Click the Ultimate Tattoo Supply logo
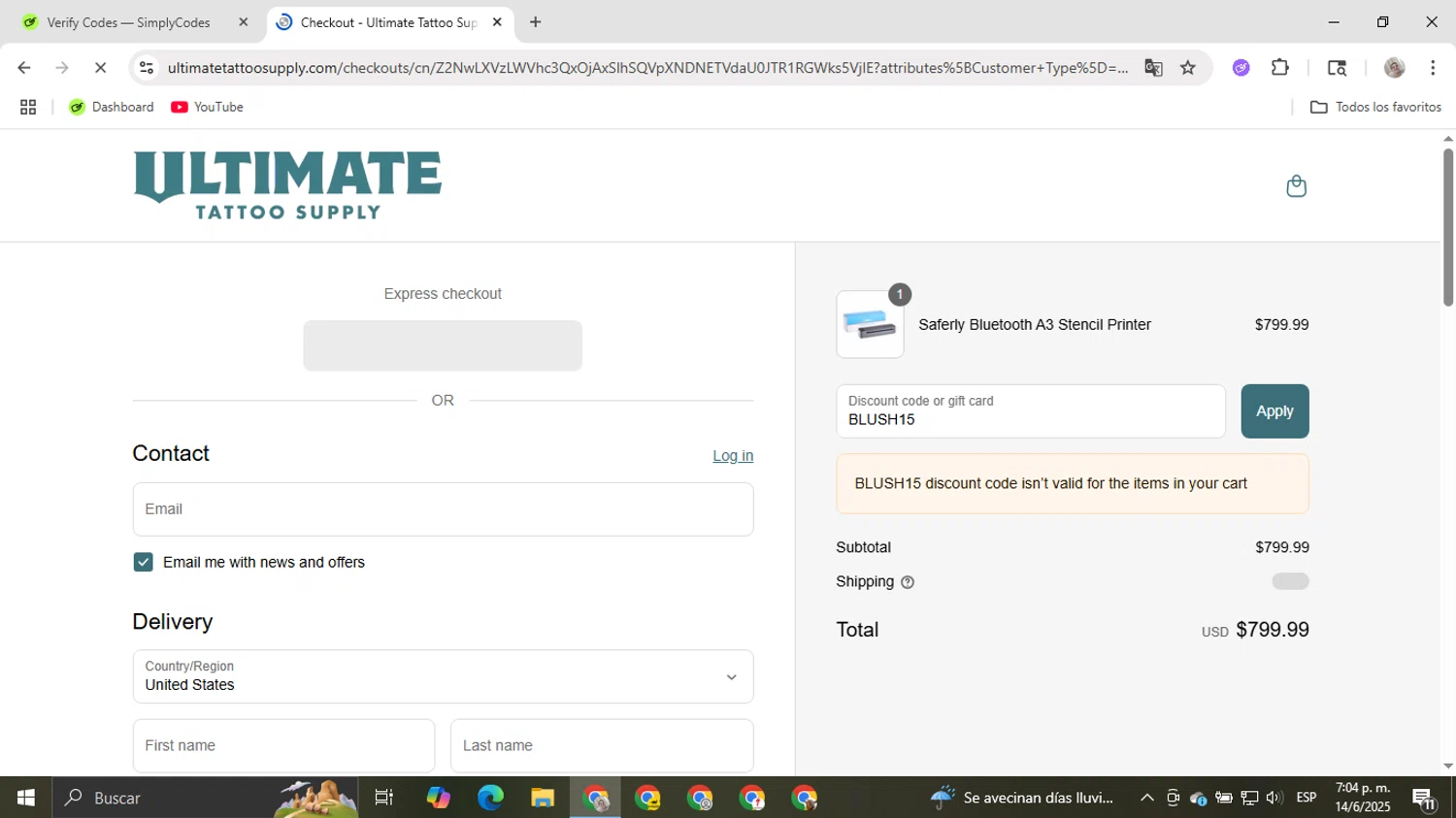 click(x=287, y=185)
